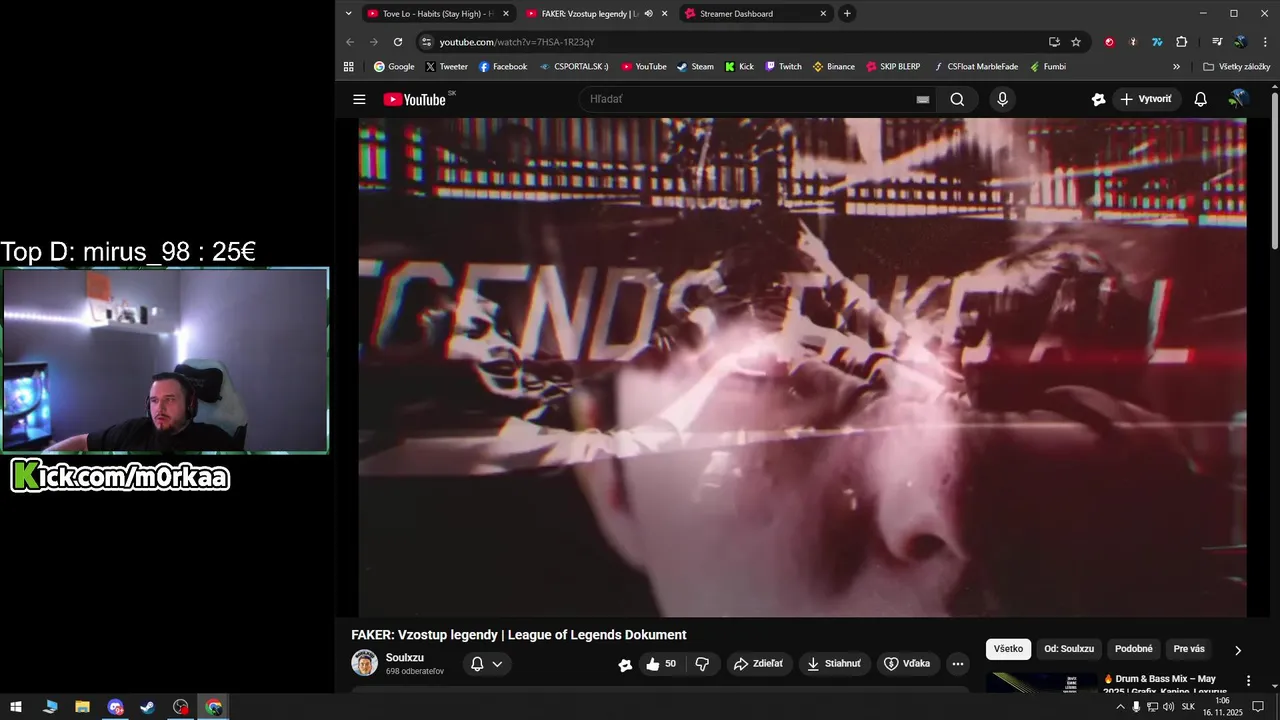Viewport: 1280px width, 720px height.
Task: Go back in browser history
Action: tap(350, 42)
